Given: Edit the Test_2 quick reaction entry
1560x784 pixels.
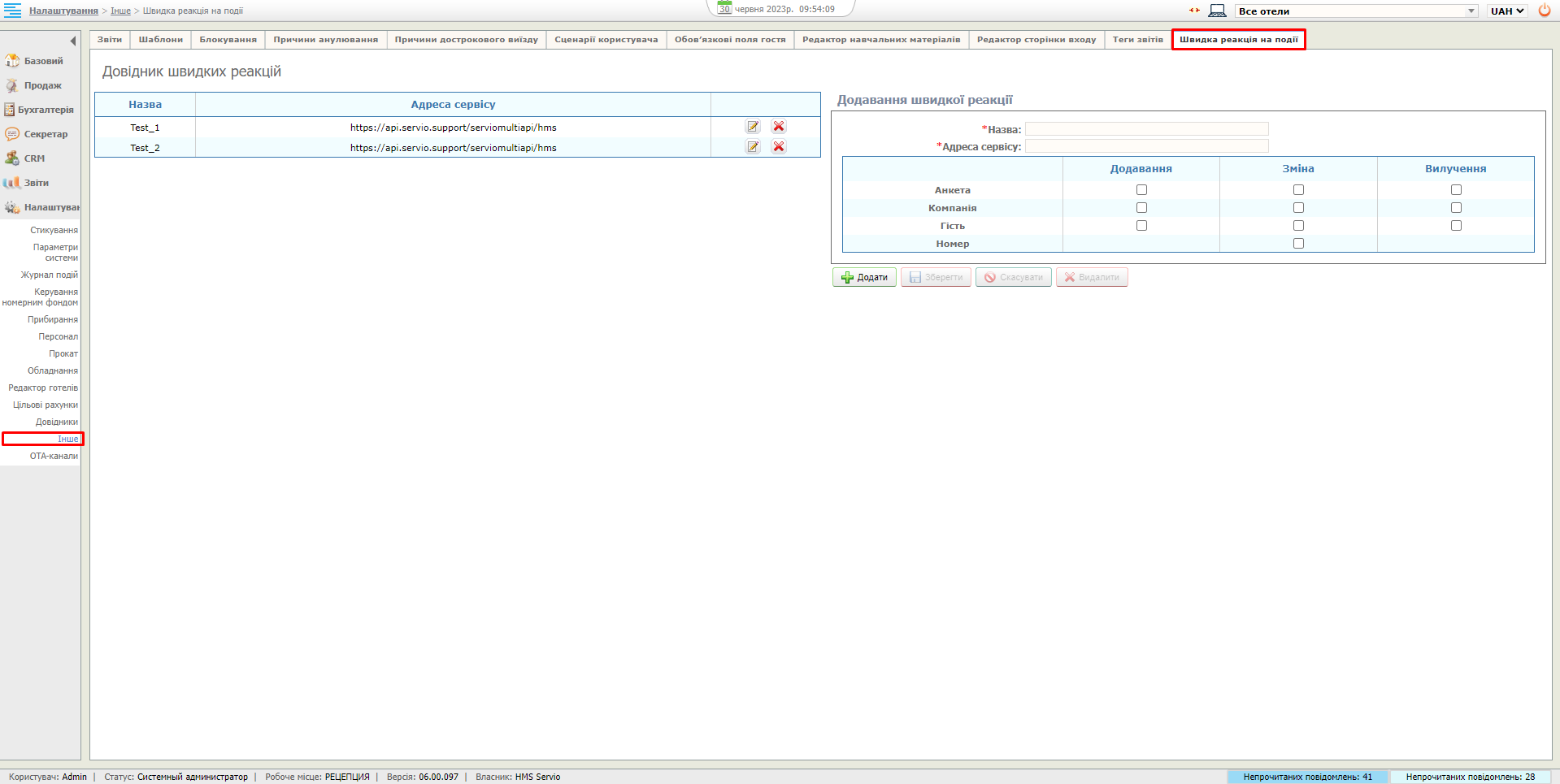Looking at the screenshot, I should click(753, 147).
